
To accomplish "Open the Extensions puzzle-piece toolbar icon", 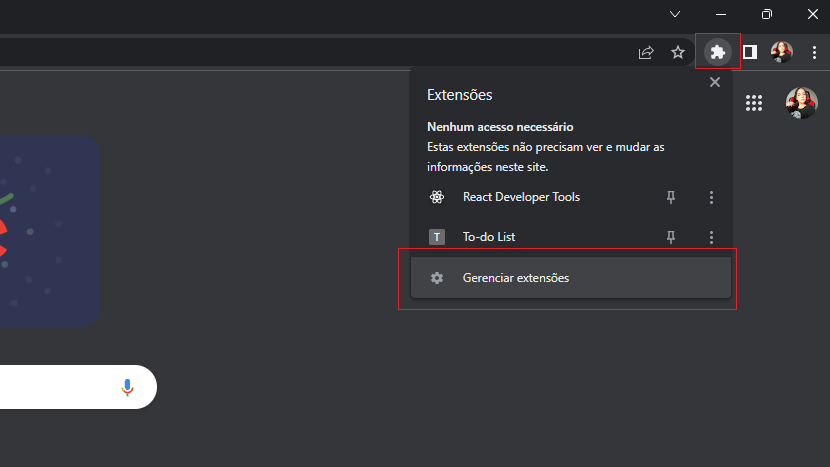I will click(717, 52).
